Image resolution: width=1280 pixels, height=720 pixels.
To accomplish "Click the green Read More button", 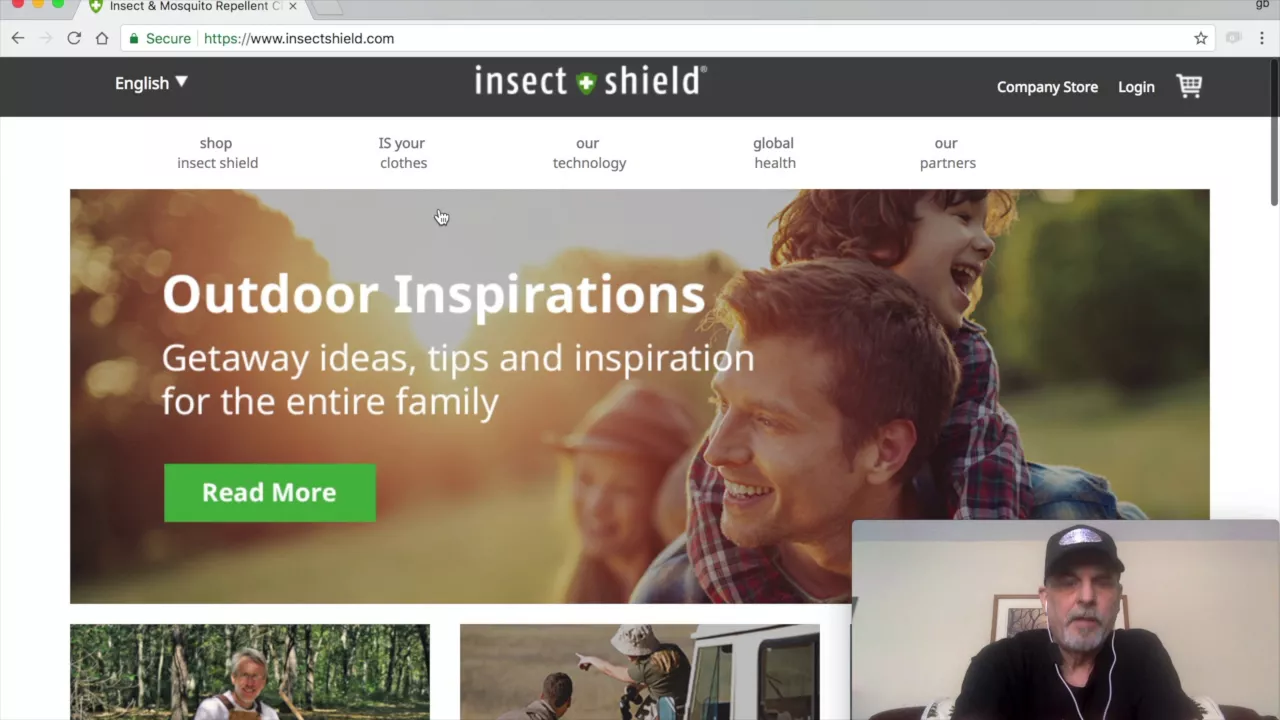I will pyautogui.click(x=270, y=492).
